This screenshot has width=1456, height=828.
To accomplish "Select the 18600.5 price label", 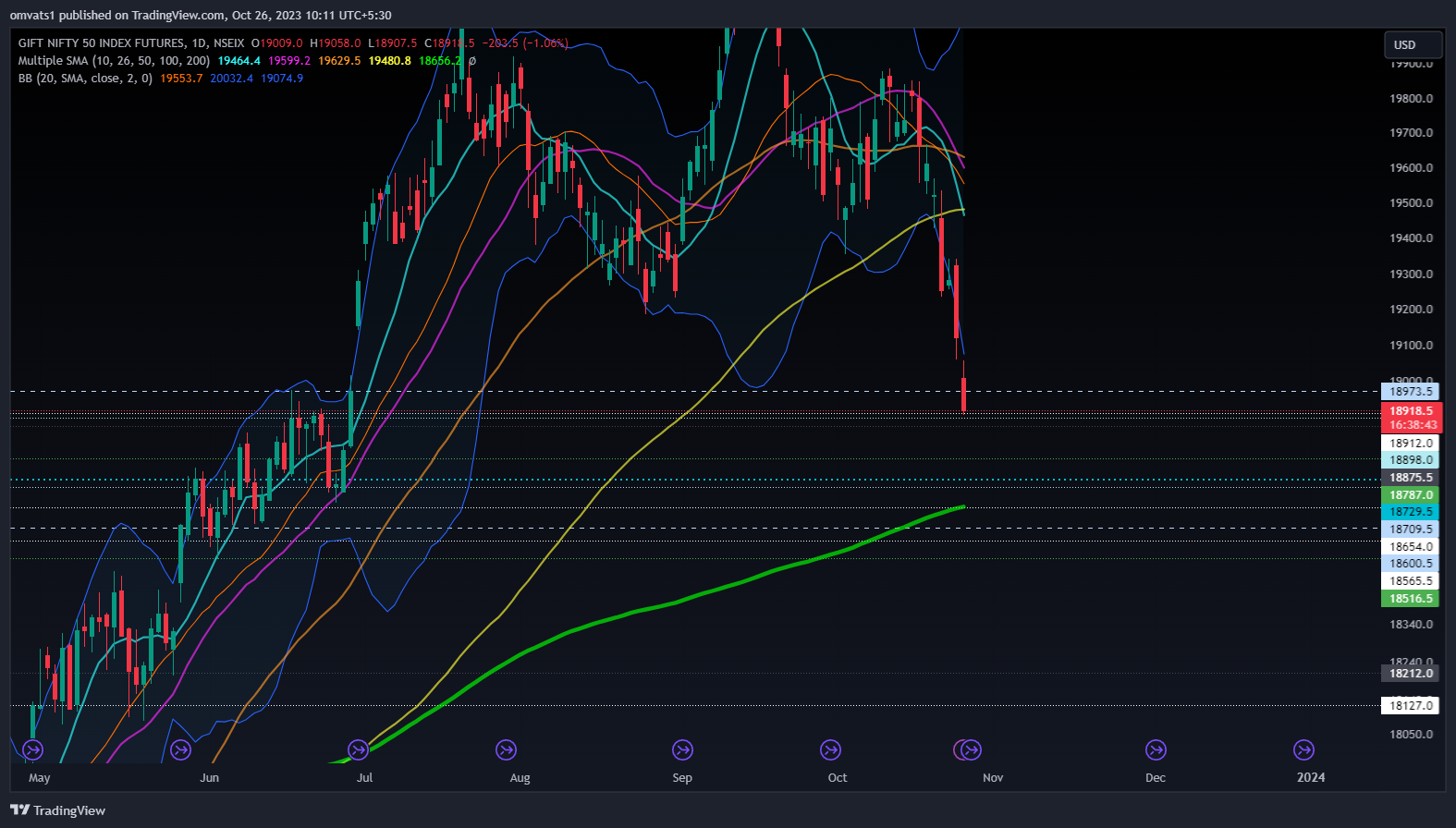I will click(x=1410, y=564).
